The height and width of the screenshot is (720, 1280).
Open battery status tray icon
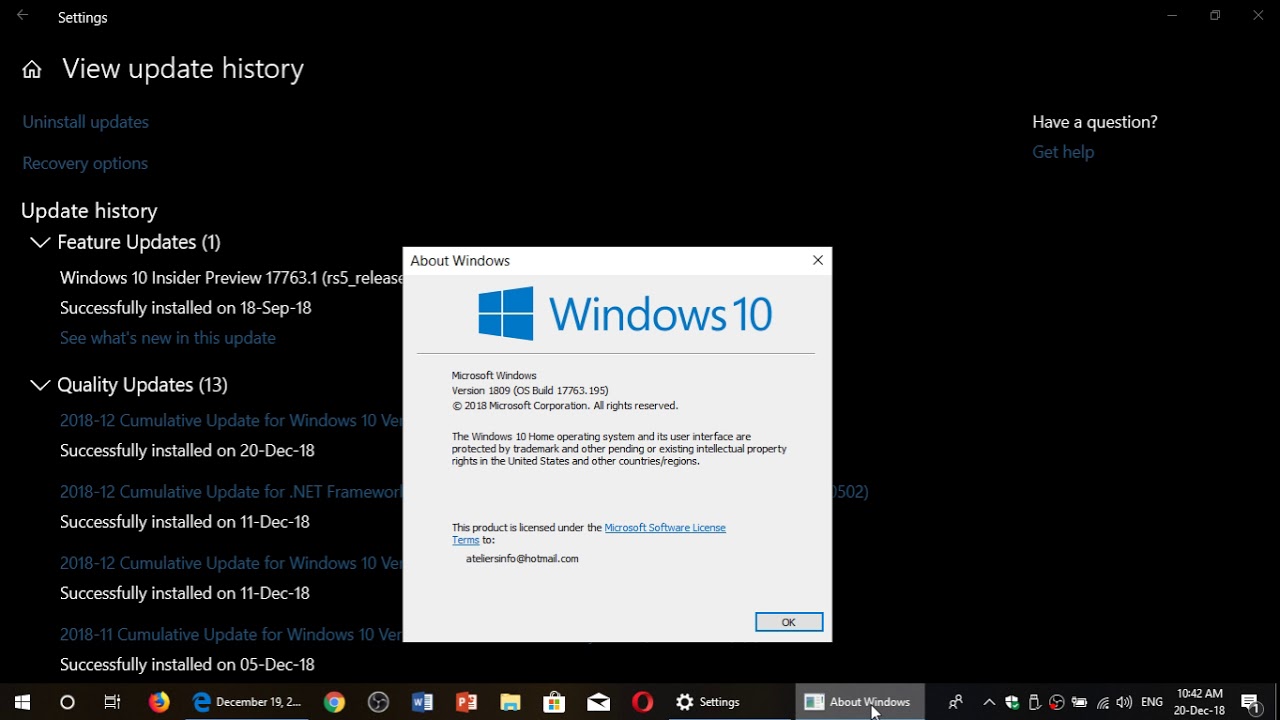[x=1079, y=702]
